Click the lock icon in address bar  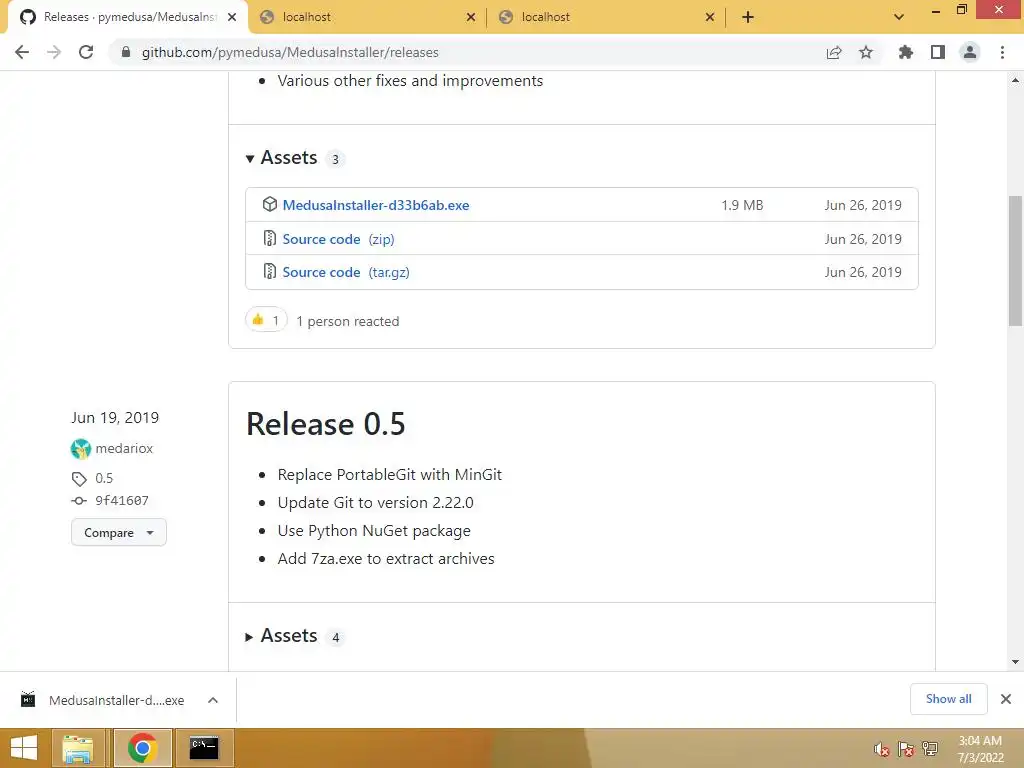point(126,52)
